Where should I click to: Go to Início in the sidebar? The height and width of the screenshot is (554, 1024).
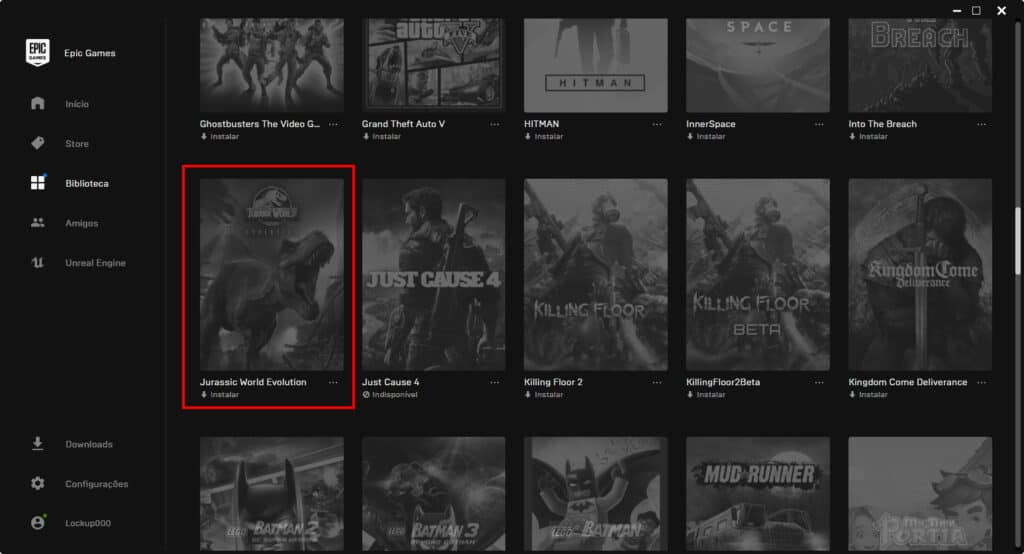pyautogui.click(x=77, y=104)
